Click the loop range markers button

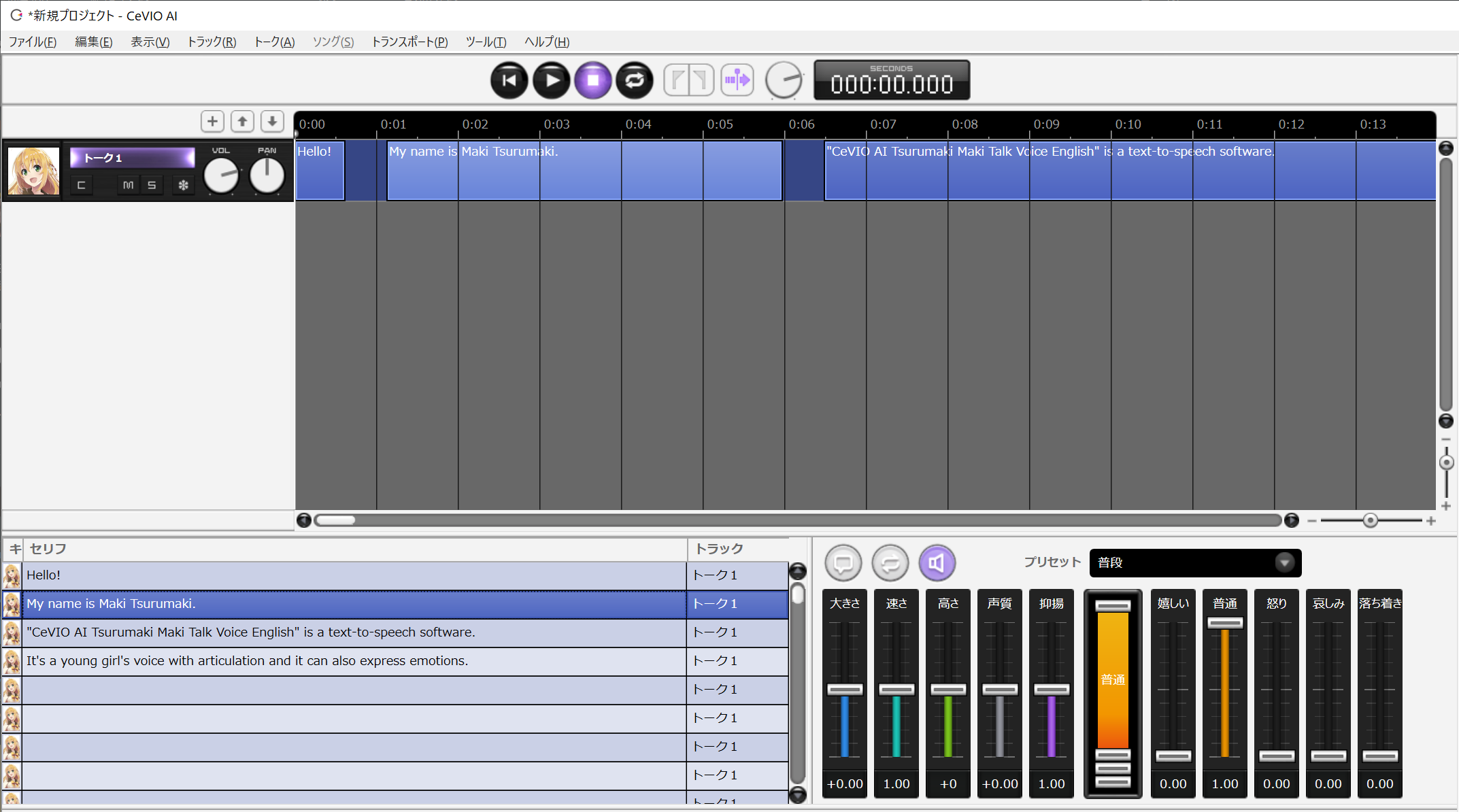click(x=689, y=80)
